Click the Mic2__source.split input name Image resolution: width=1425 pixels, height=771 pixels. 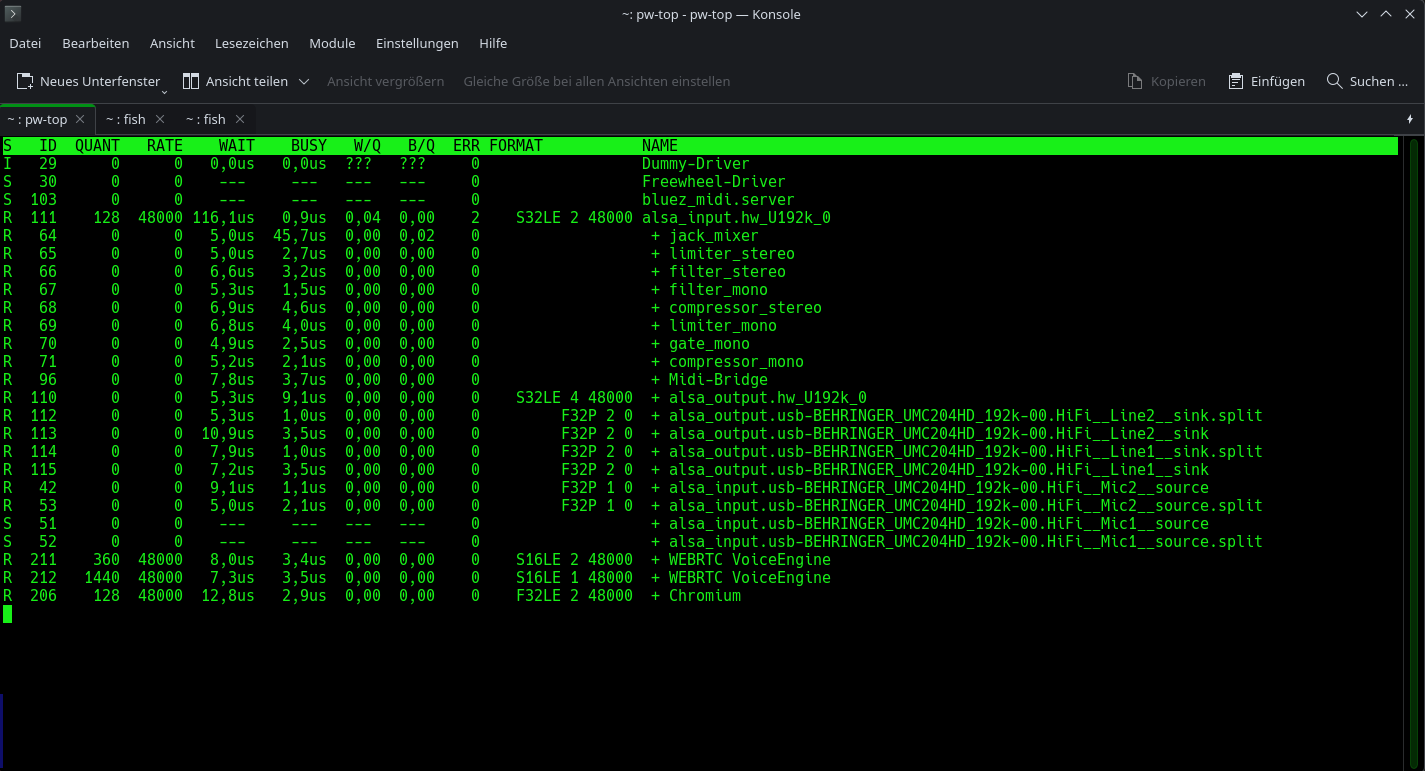pos(966,506)
